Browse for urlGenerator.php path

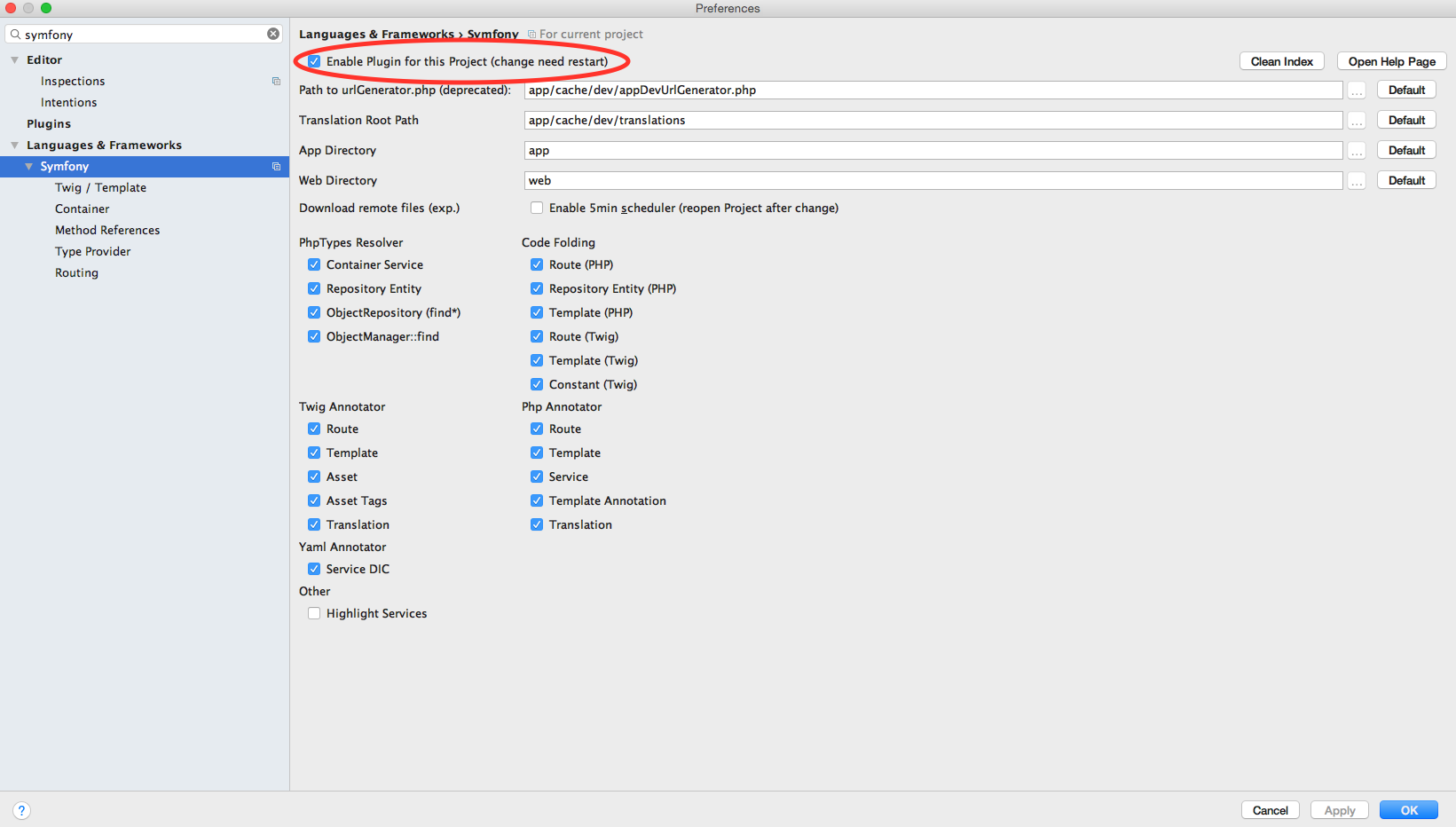coord(1357,91)
